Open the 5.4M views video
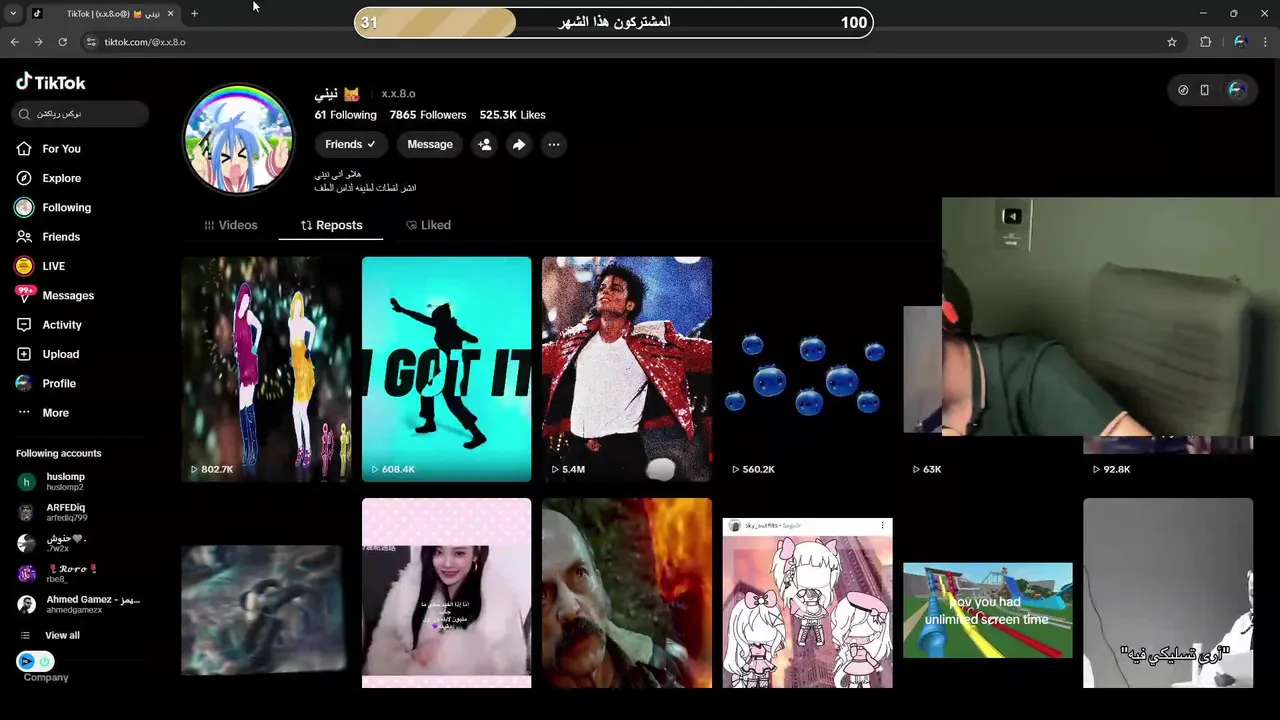The height and width of the screenshot is (720, 1280). (627, 369)
